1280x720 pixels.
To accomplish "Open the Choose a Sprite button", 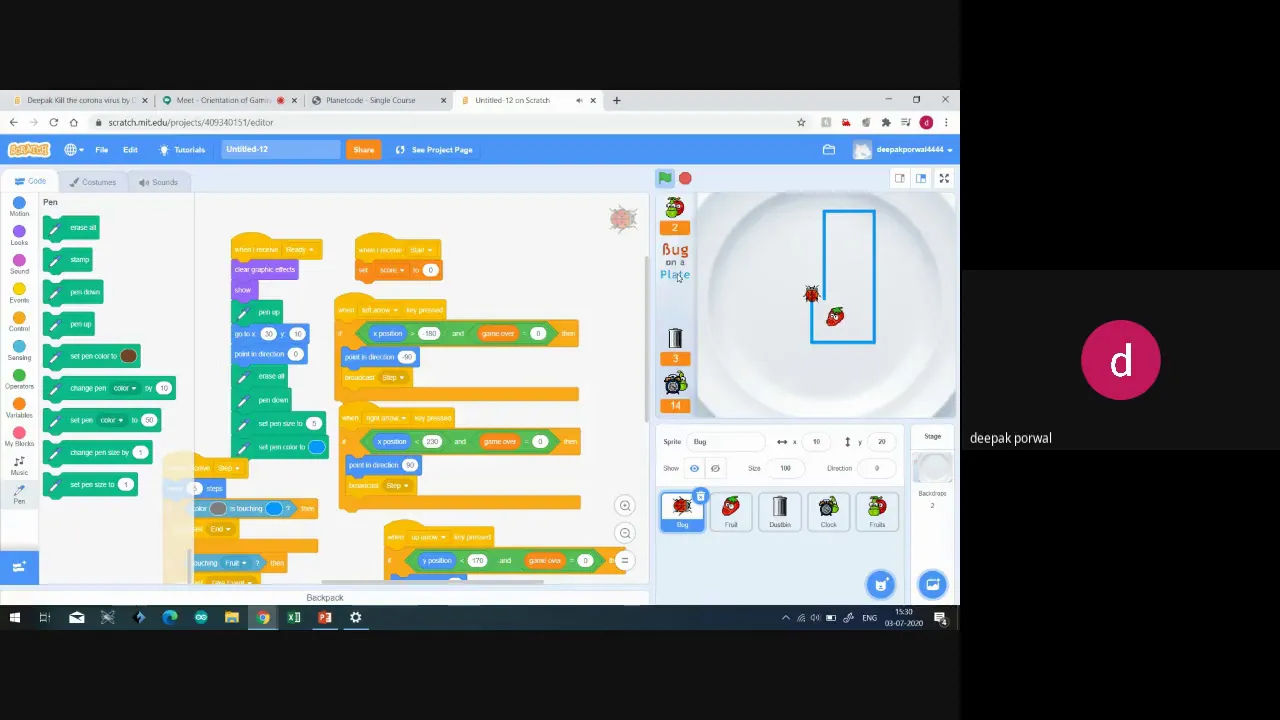I will pyautogui.click(x=880, y=584).
